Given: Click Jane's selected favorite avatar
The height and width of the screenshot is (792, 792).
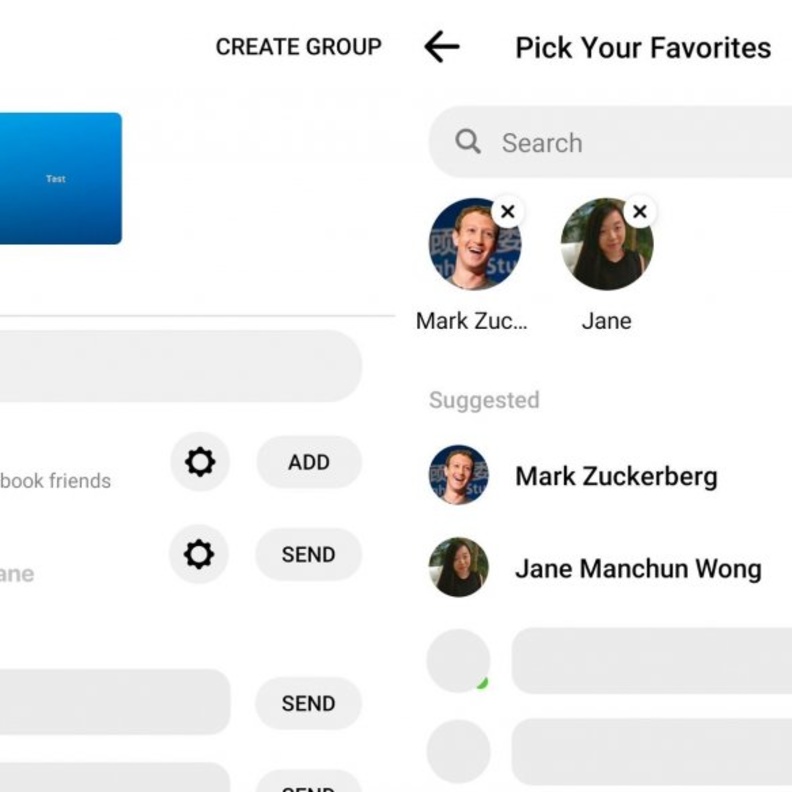Looking at the screenshot, I should [605, 246].
